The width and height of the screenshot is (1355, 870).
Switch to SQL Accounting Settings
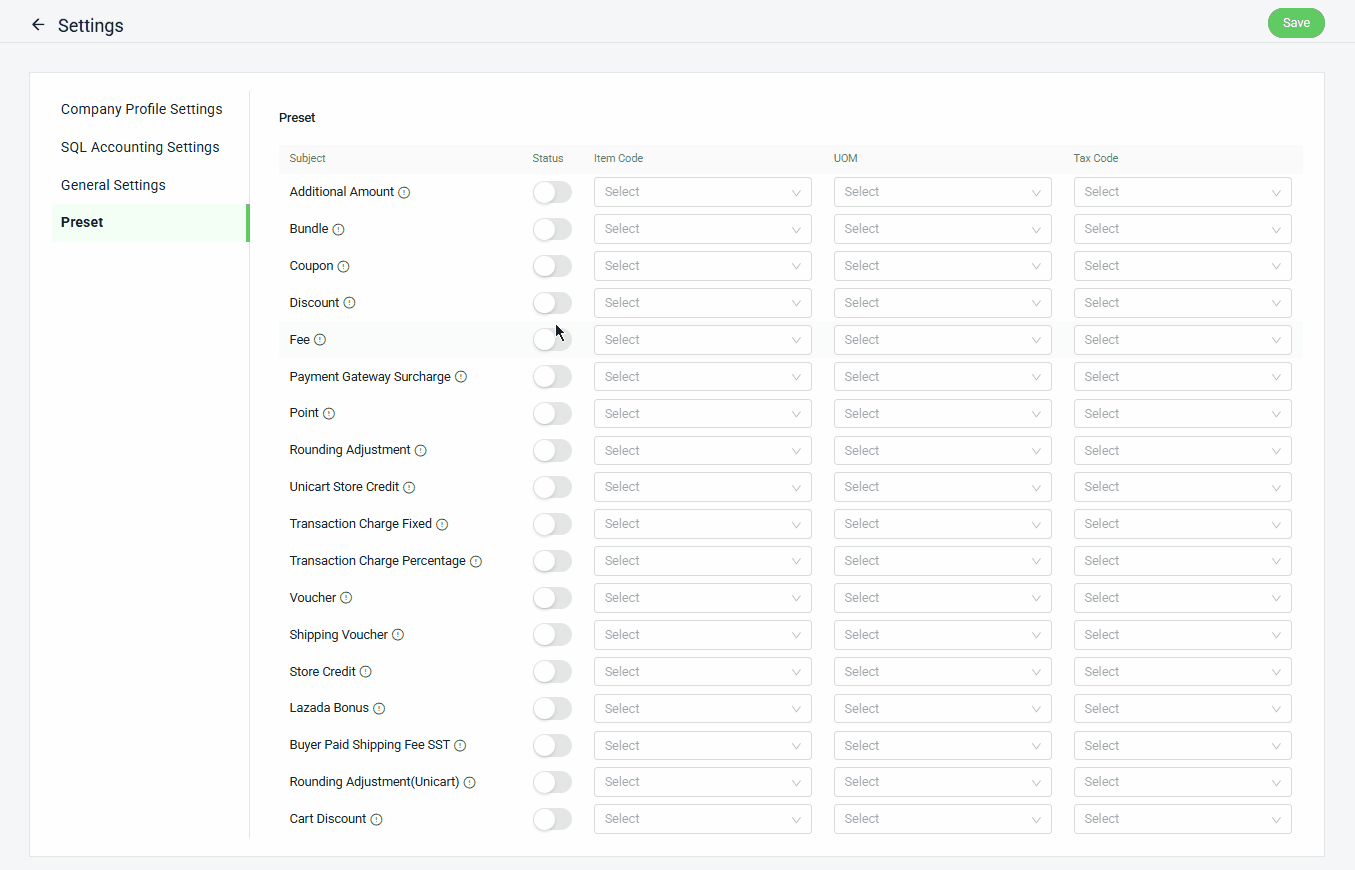[140, 147]
